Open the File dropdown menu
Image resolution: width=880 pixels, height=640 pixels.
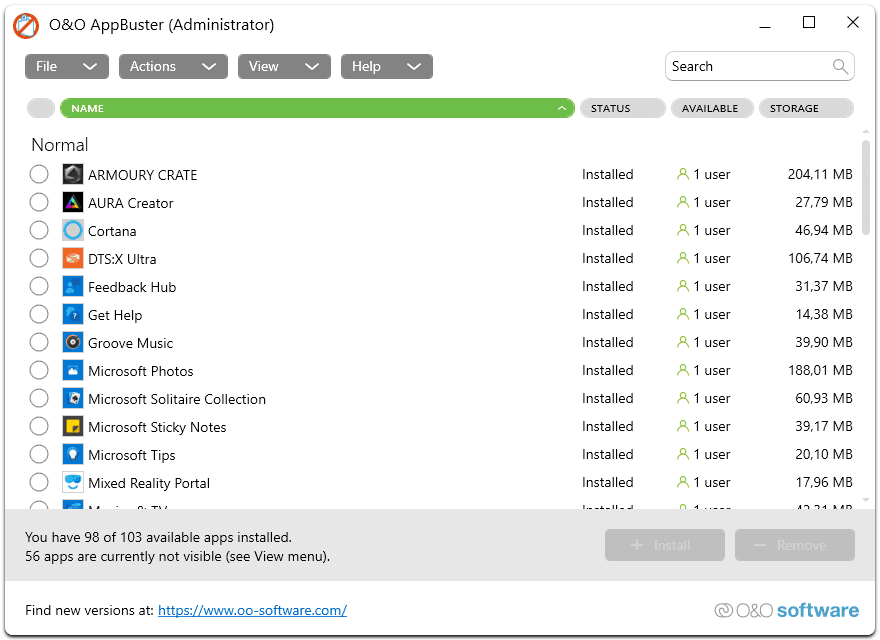(x=66, y=66)
